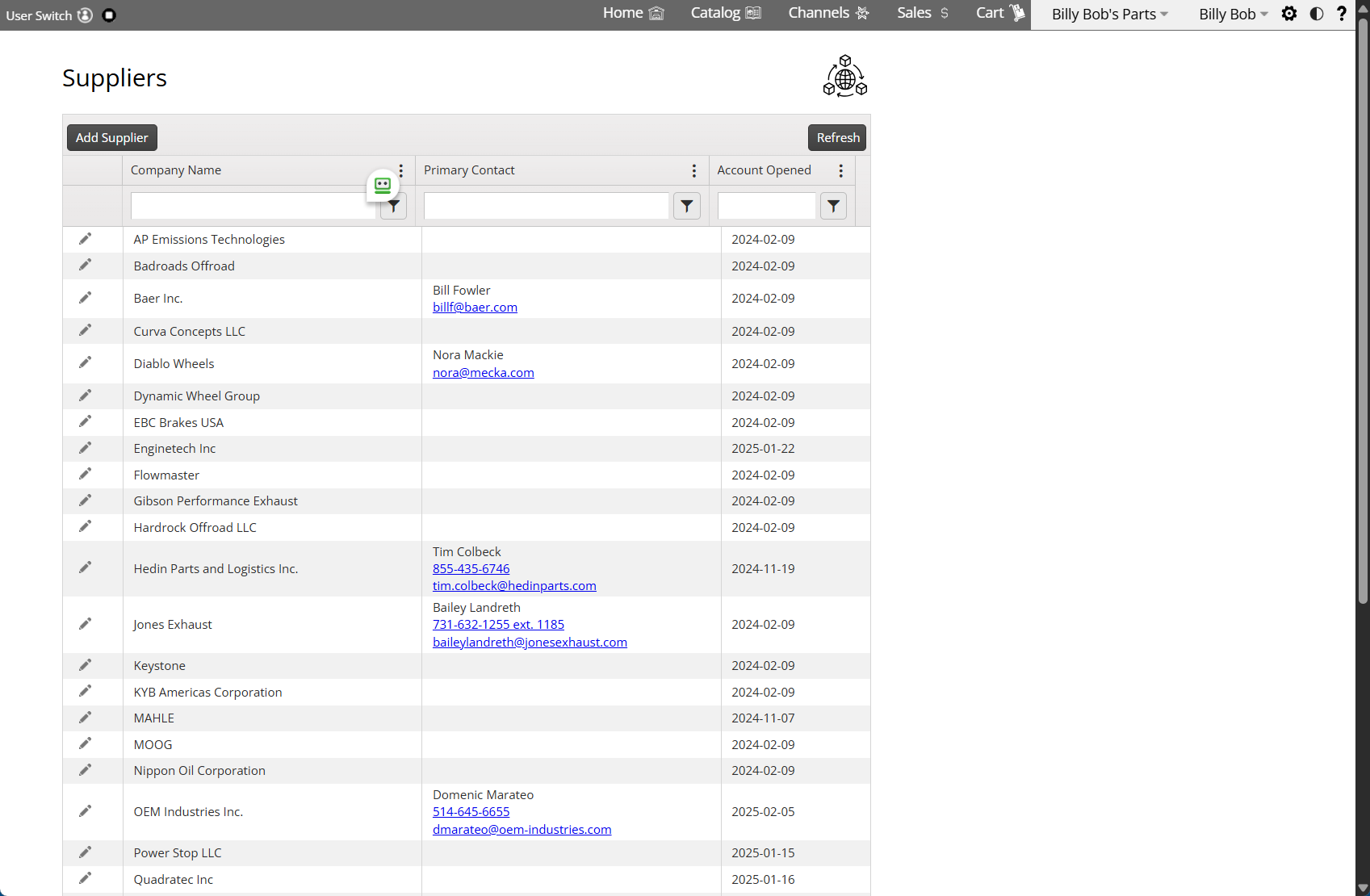Viewport: 1370px width, 896px height.
Task: Open edit for Power Stop LLC
Action: coord(85,852)
